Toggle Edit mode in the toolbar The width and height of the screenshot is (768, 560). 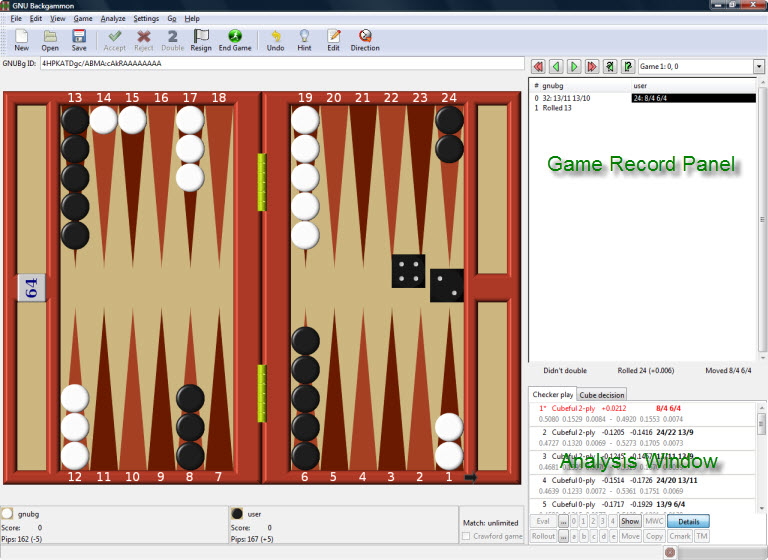tap(333, 40)
